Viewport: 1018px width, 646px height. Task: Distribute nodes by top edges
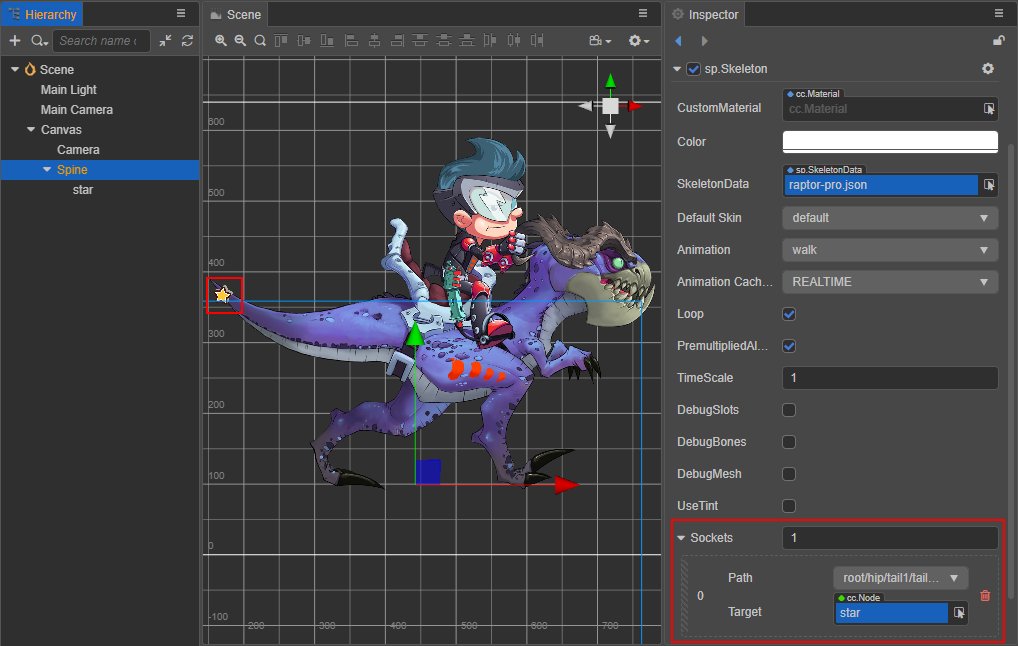420,40
